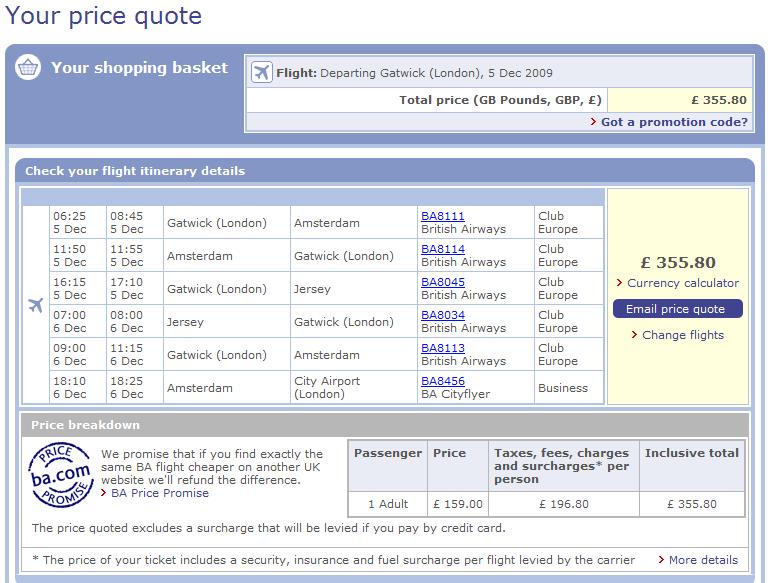
Task: Open the 'Got a promotion code?' link
Action: tap(674, 122)
